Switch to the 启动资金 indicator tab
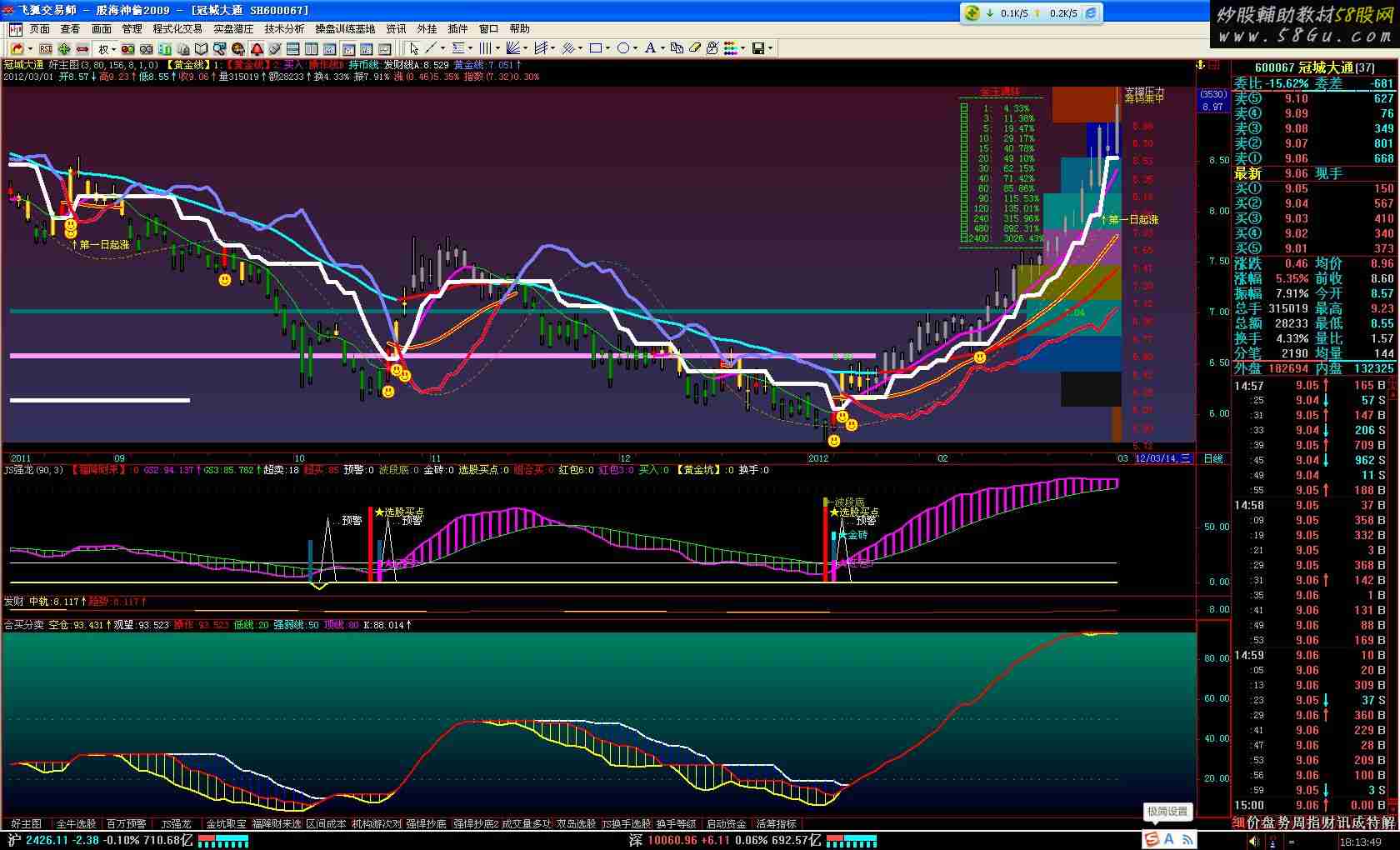The image size is (1400, 850). (x=726, y=824)
